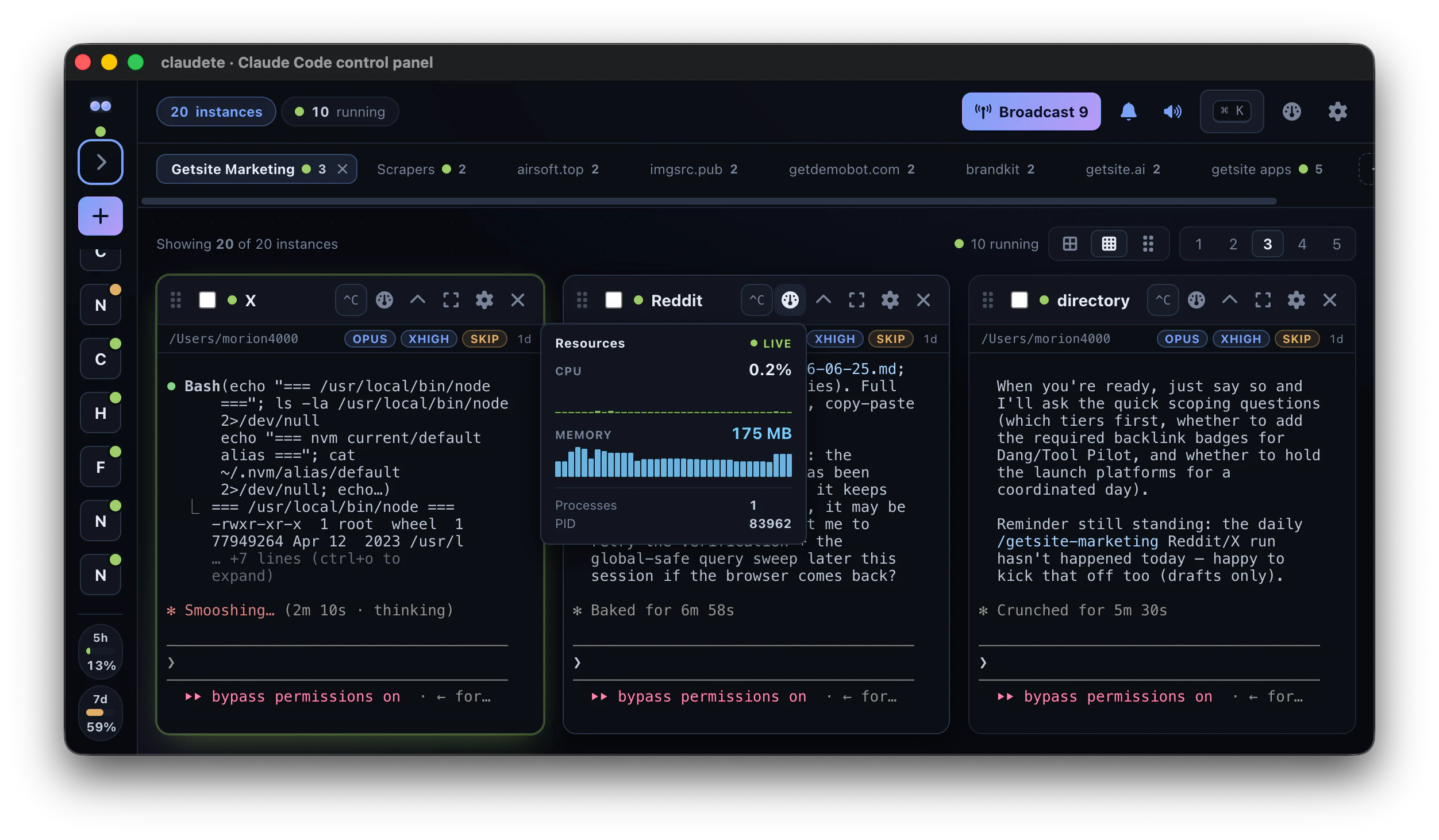Switch to the getsite.ai group tab
Screen dimensions: 1439x840
click(1122, 169)
